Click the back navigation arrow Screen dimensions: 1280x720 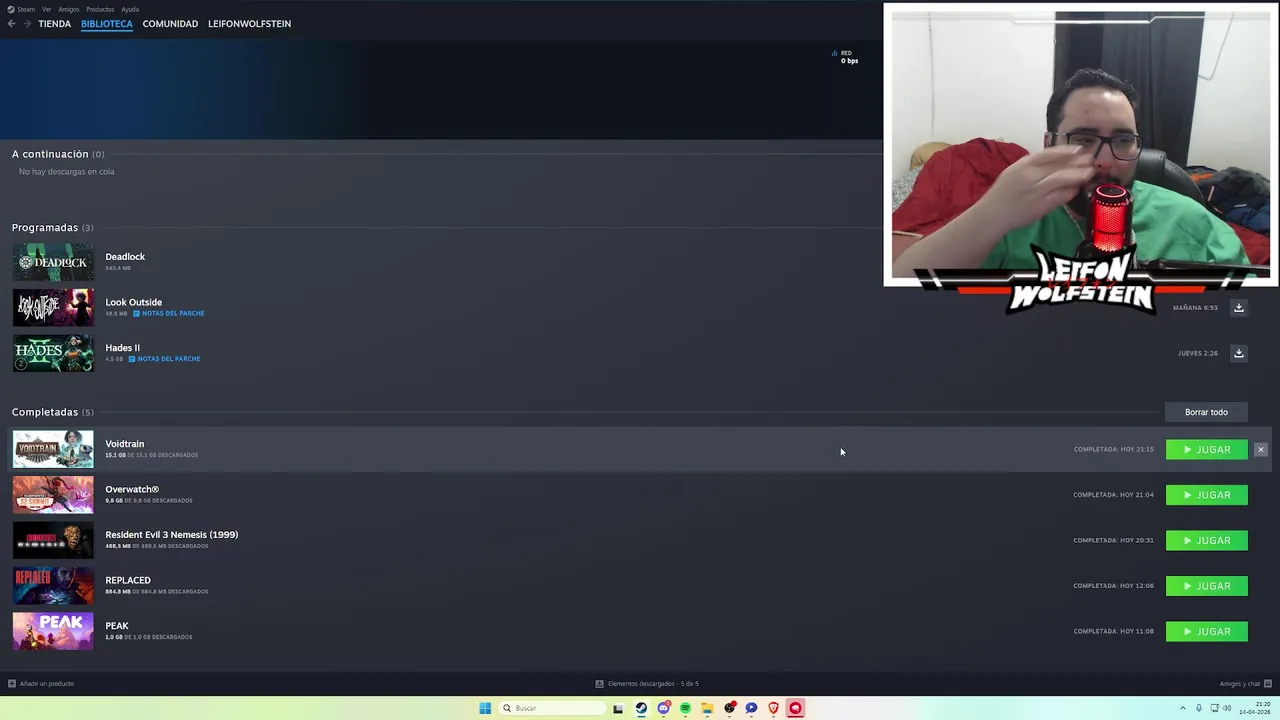click(x=11, y=24)
